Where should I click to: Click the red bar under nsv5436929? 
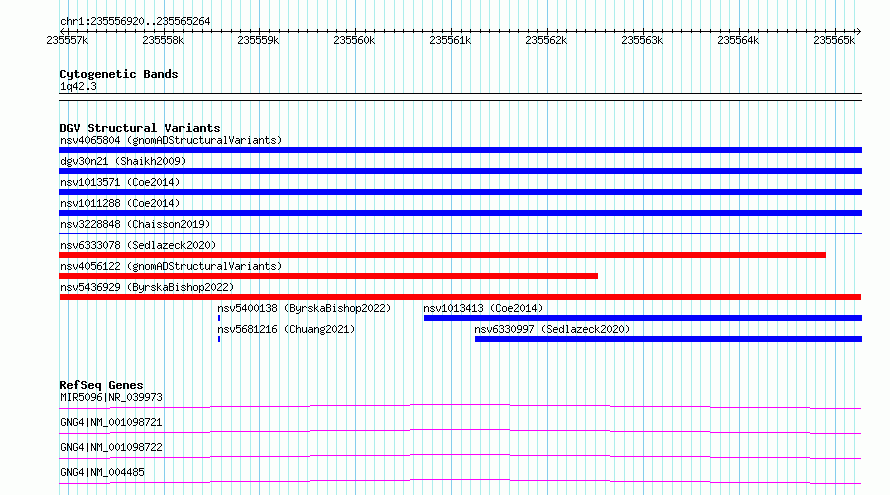coord(460,297)
